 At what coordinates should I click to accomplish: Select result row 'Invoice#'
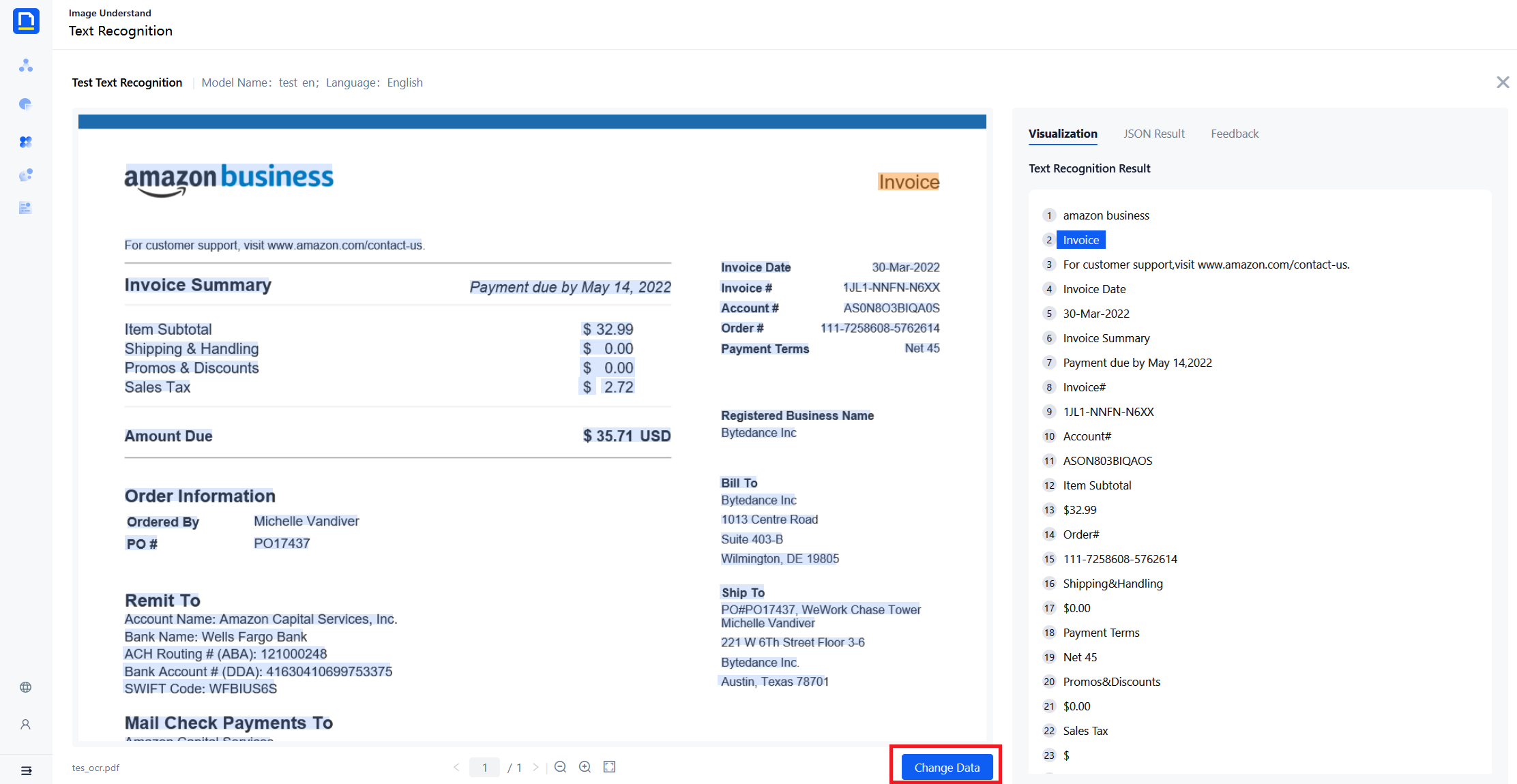[x=1085, y=387]
